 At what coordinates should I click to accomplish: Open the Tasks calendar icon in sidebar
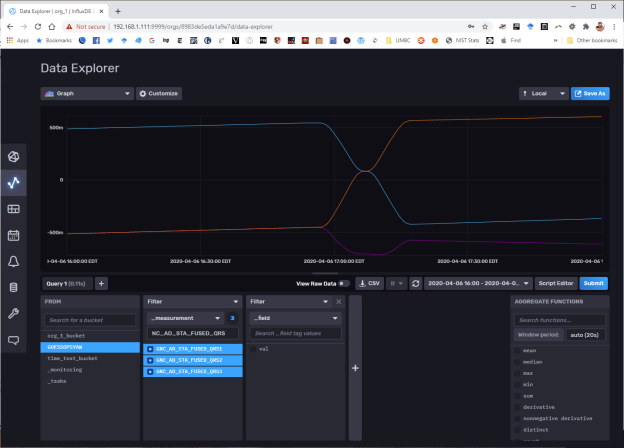[14, 235]
